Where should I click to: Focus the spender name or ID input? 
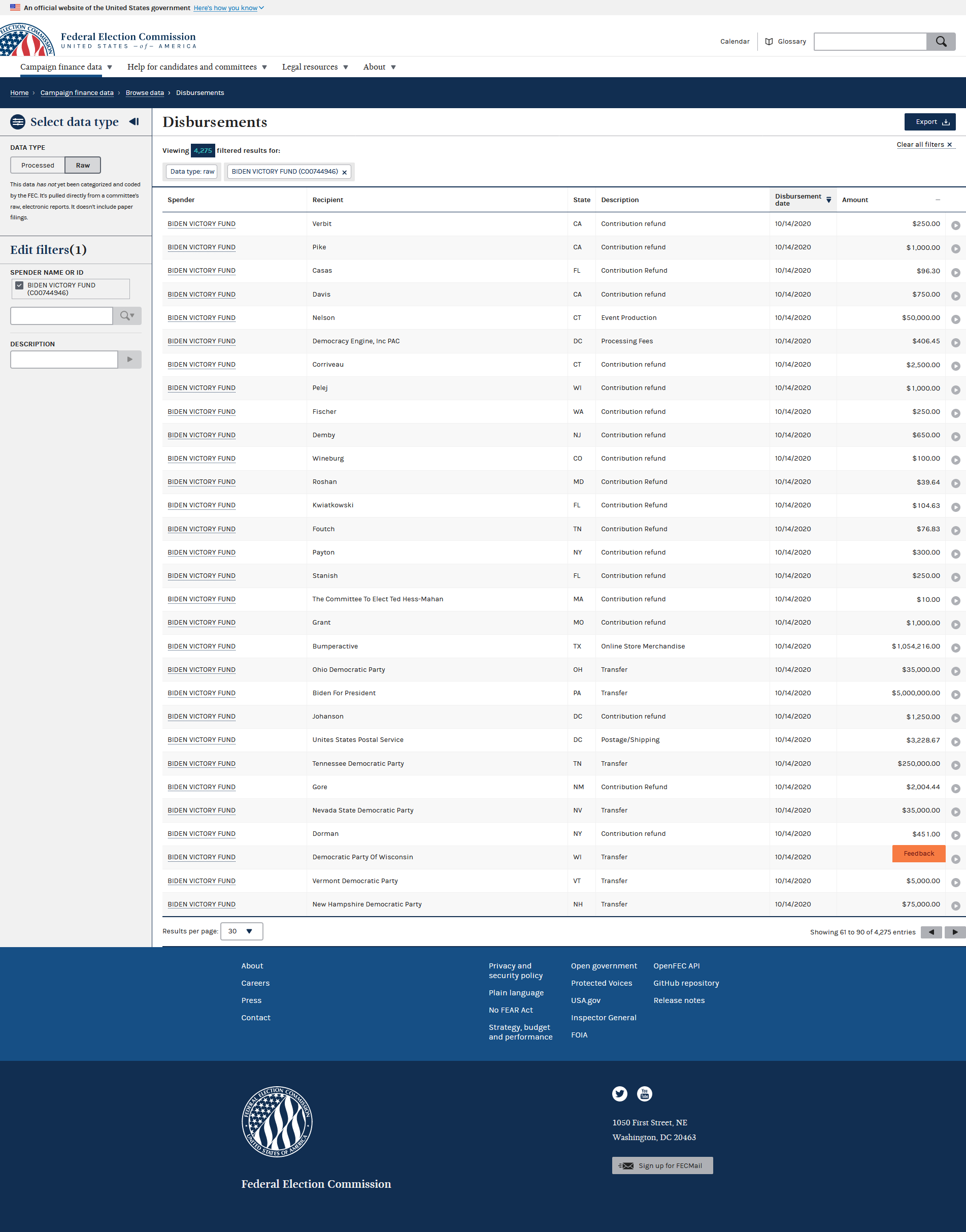[x=61, y=316]
